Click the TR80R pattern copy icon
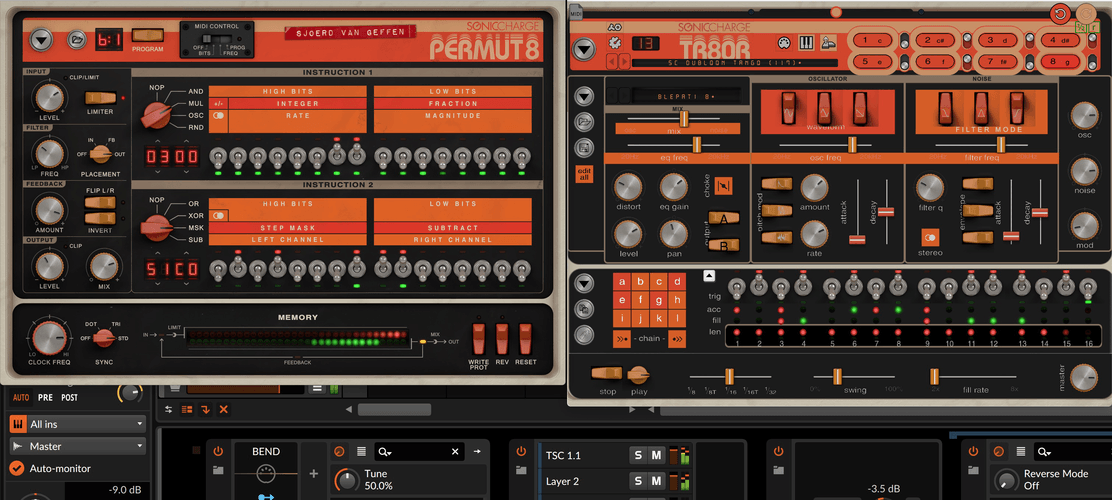1112x500 pixels. pos(584,309)
